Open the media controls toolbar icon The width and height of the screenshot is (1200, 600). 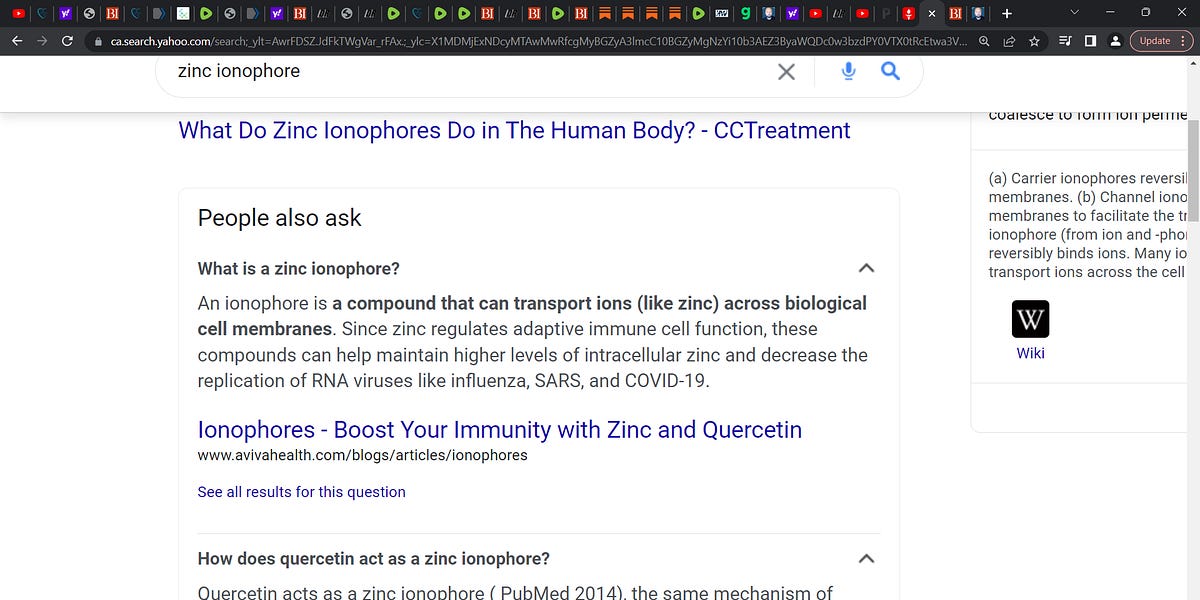point(1064,41)
